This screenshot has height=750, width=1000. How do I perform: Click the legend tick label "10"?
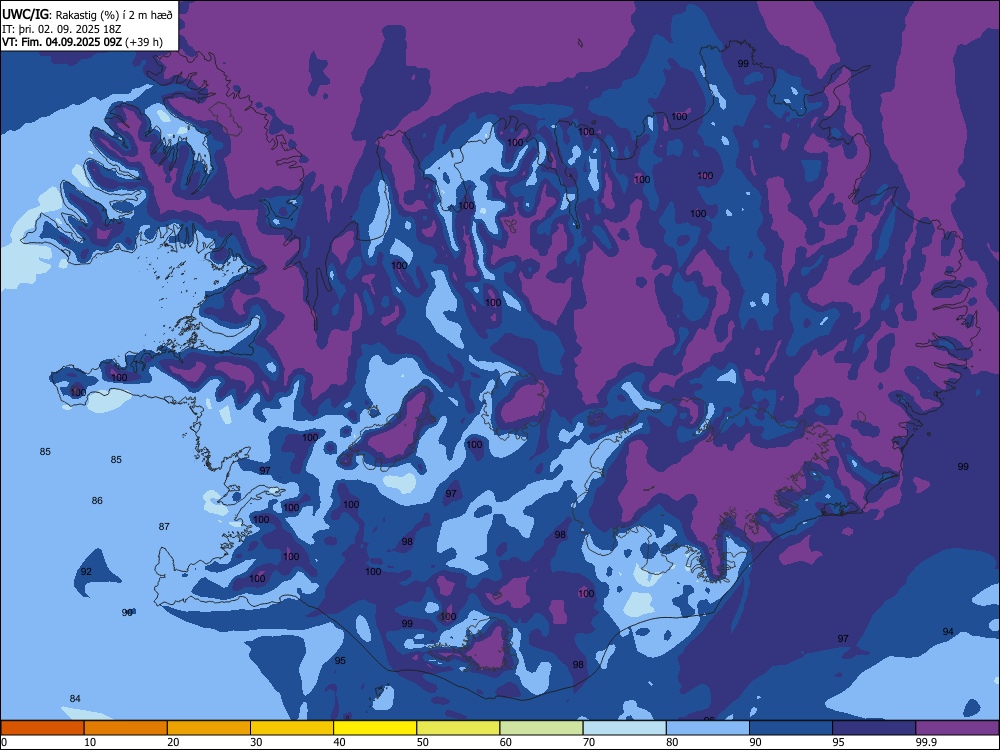pos(90,742)
